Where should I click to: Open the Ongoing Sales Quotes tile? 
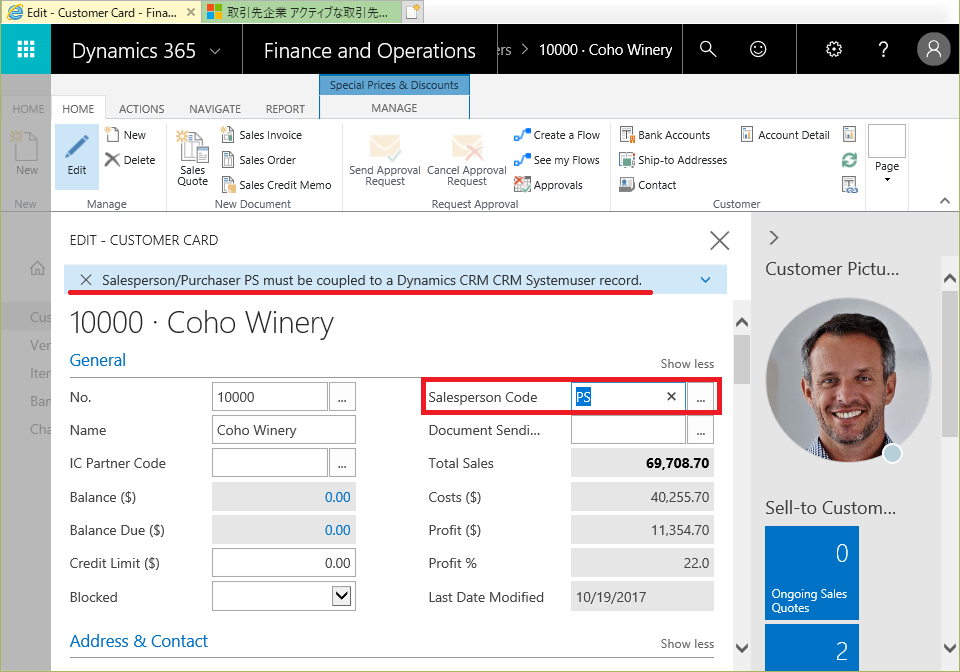(x=812, y=573)
